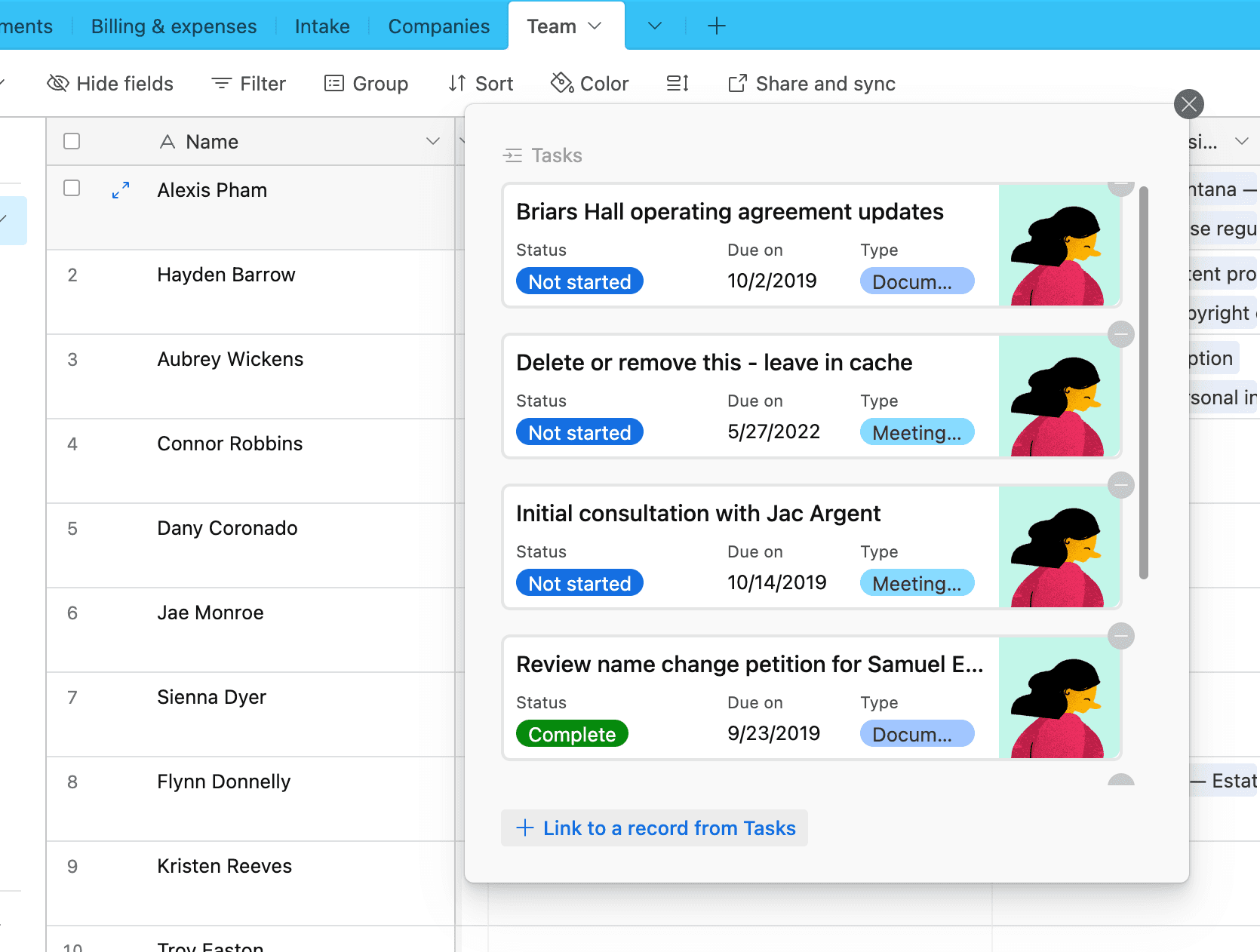The height and width of the screenshot is (952, 1260).
Task: Select the Connor Robbins name cell
Action: (x=250, y=461)
